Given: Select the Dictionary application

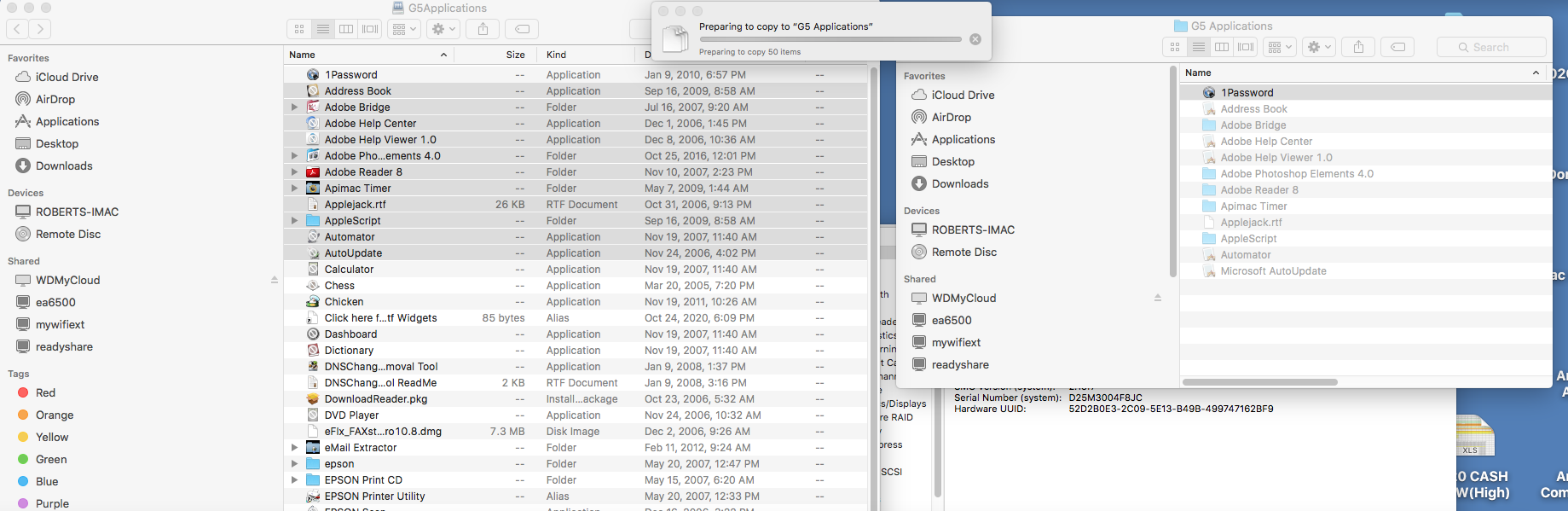Looking at the screenshot, I should pos(349,351).
